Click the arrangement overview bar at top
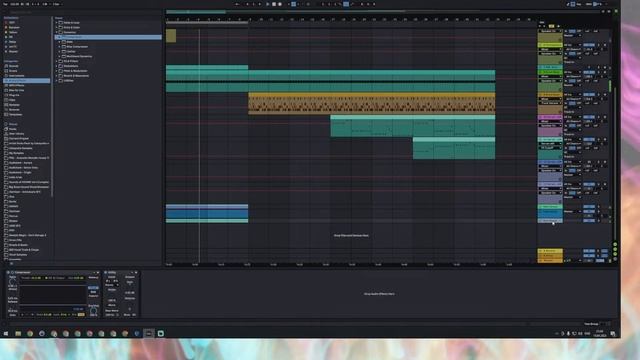Image resolution: width=640 pixels, height=360 pixels. point(384,12)
